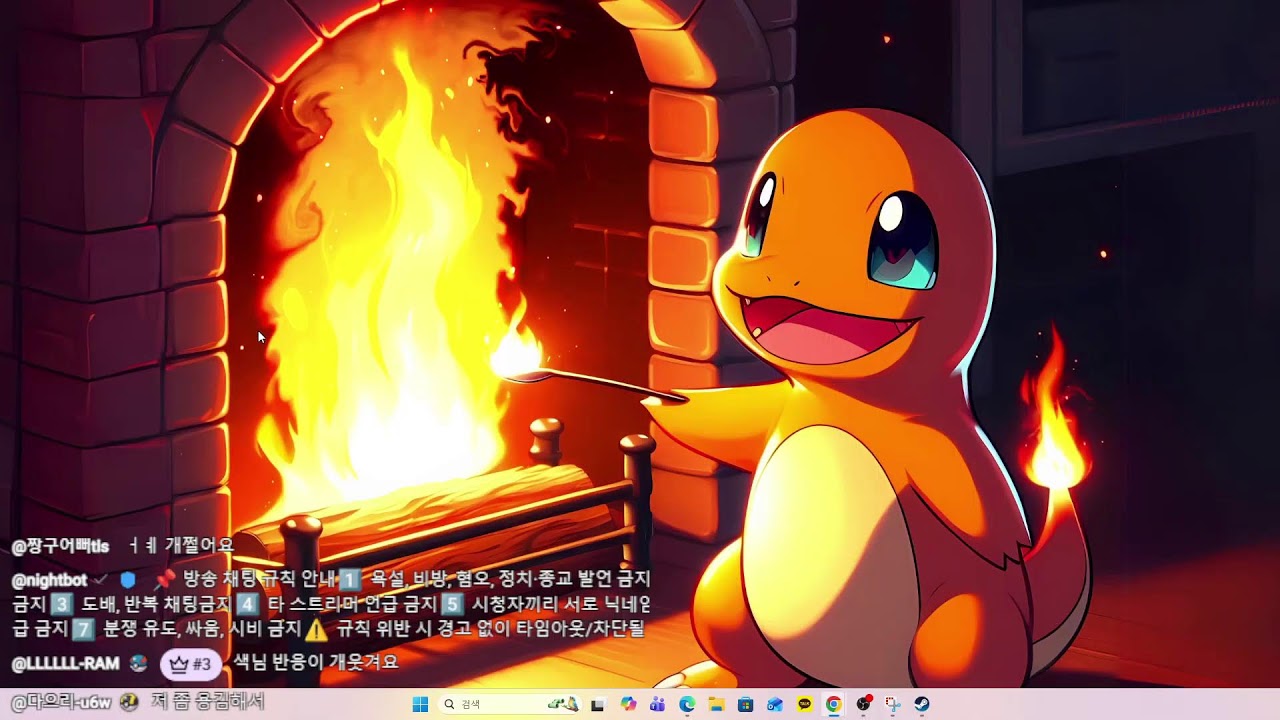Click the @짱구어빠tls chat username
This screenshot has height=720, width=1280.
60,546
